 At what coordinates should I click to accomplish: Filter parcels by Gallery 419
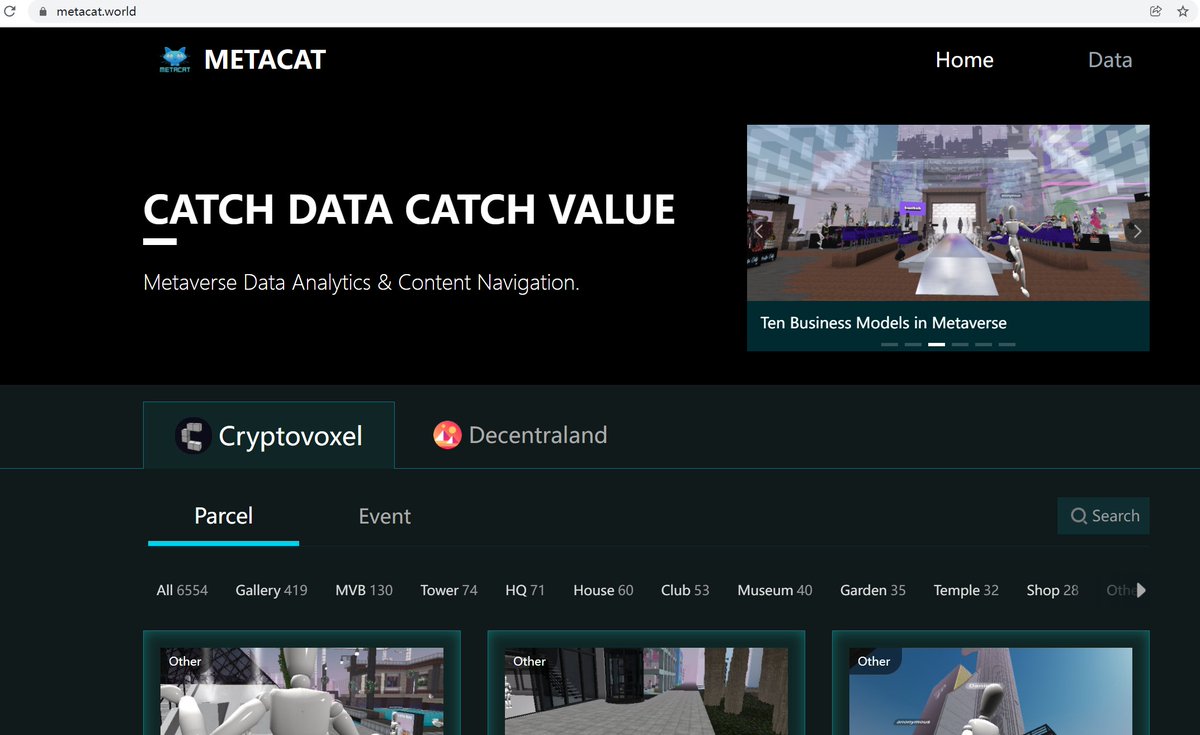pos(271,590)
